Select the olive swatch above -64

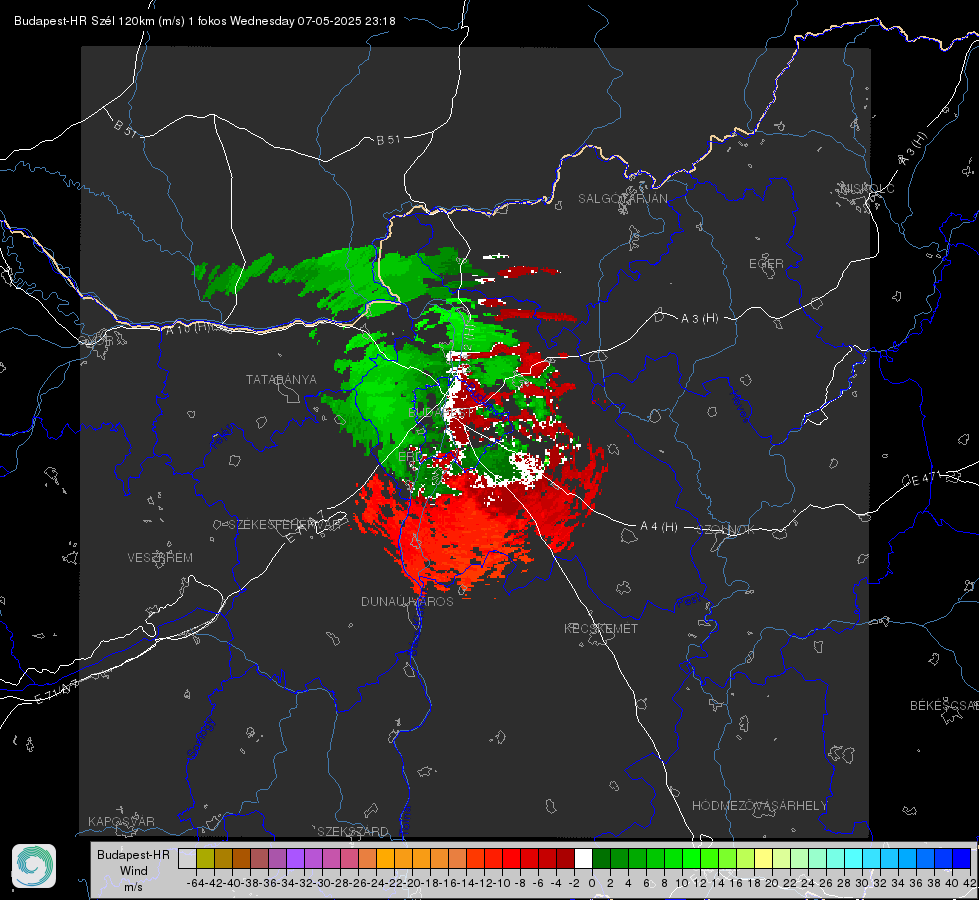[205, 858]
